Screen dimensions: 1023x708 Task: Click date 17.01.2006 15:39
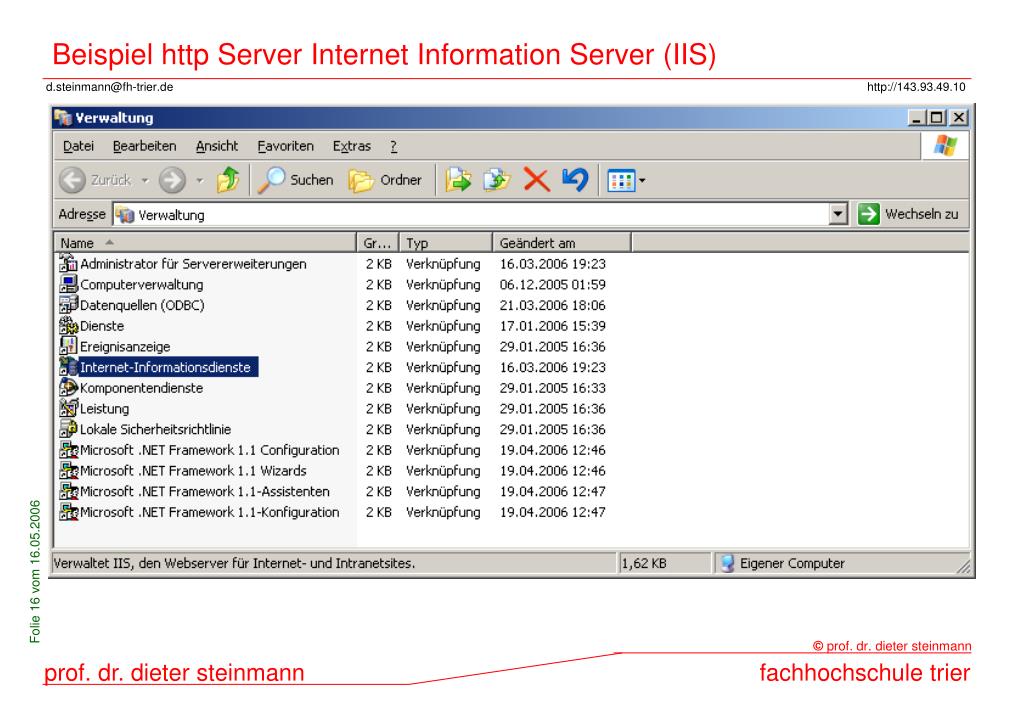click(553, 326)
